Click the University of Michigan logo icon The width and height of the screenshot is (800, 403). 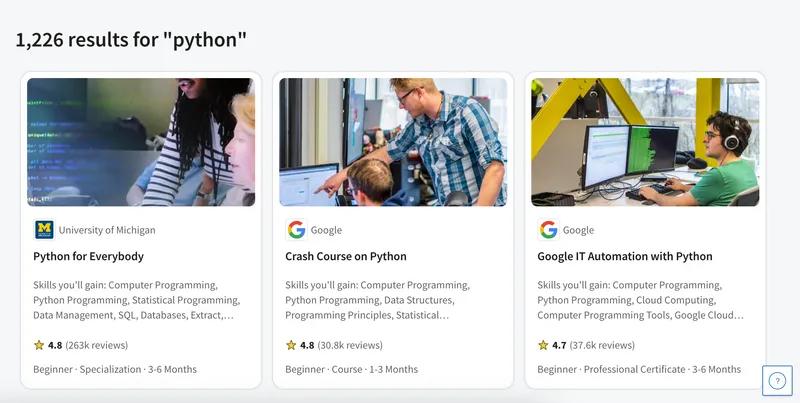coord(44,230)
